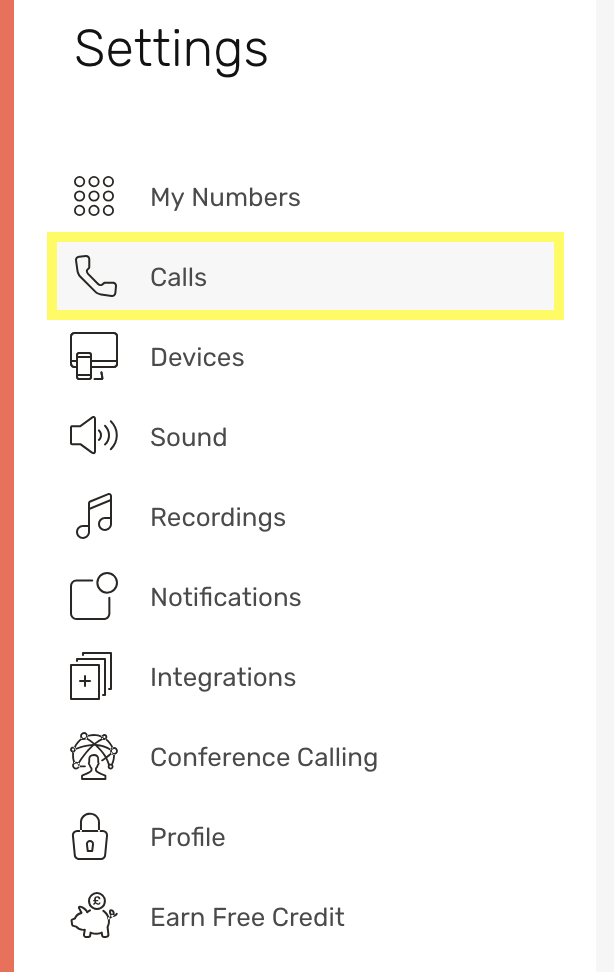Select the Conference Calling globe icon

92,757
